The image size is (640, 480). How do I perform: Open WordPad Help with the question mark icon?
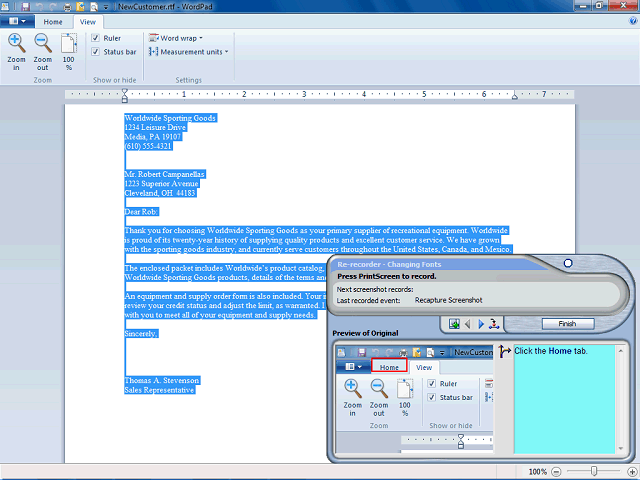click(x=633, y=21)
